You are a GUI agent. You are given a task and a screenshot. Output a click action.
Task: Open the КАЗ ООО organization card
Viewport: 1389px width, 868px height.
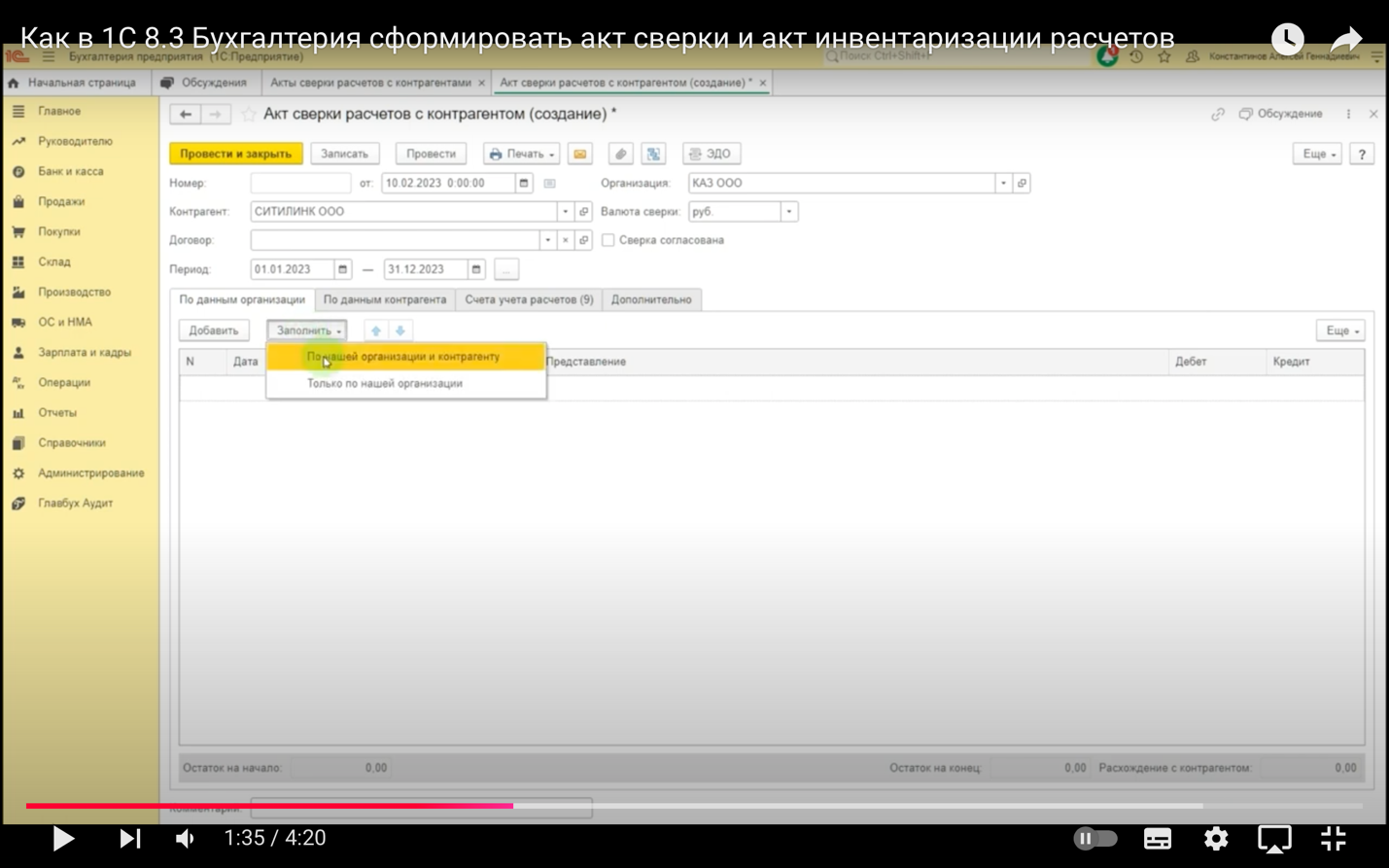pos(1022,183)
